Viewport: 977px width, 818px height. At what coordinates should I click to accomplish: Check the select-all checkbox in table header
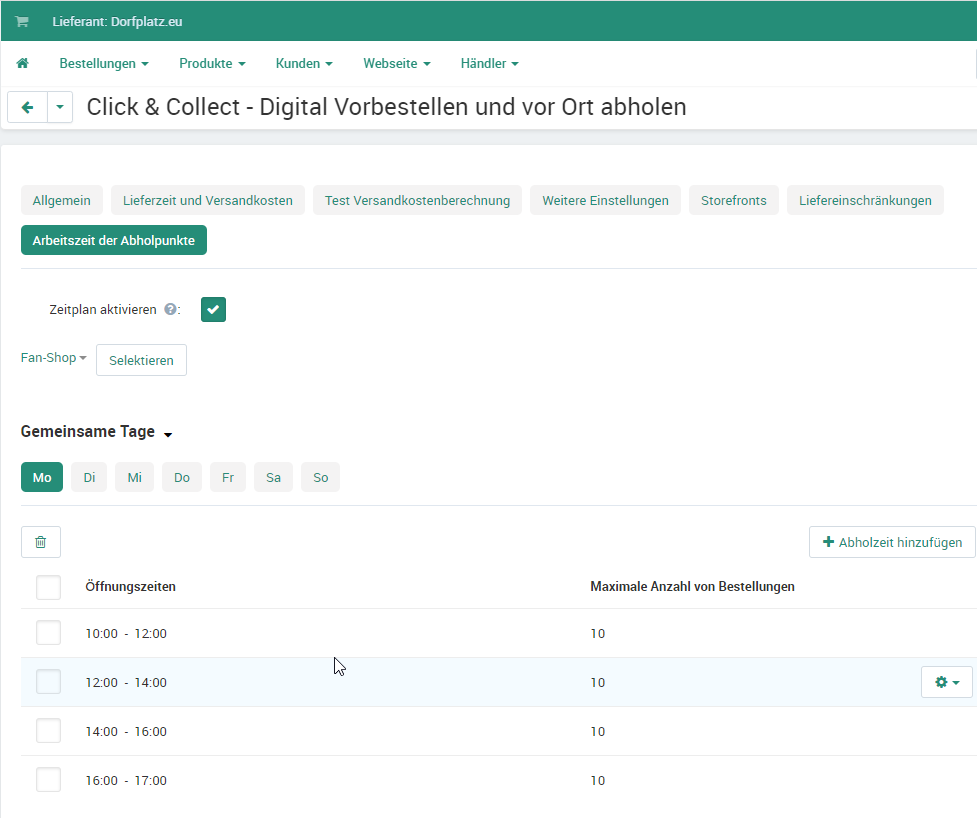48,587
